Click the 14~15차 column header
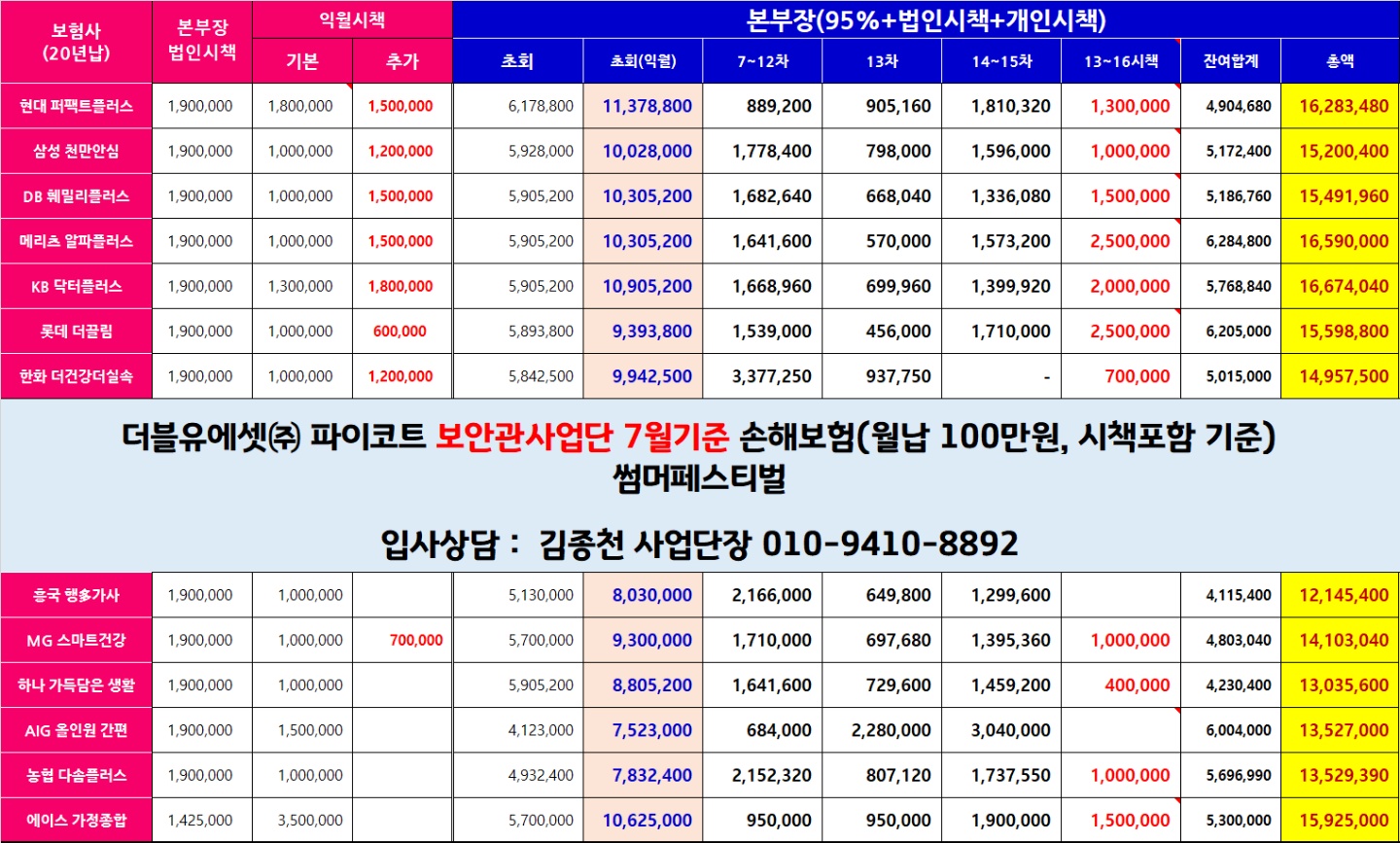This screenshot has height=843, width=1400. click(x=1001, y=61)
